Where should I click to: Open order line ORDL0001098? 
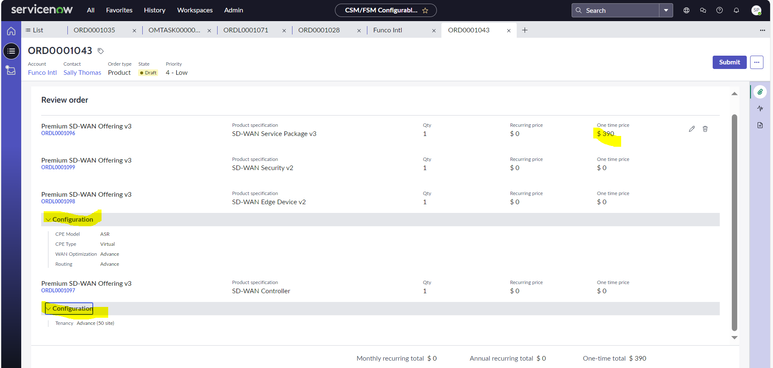pos(58,201)
